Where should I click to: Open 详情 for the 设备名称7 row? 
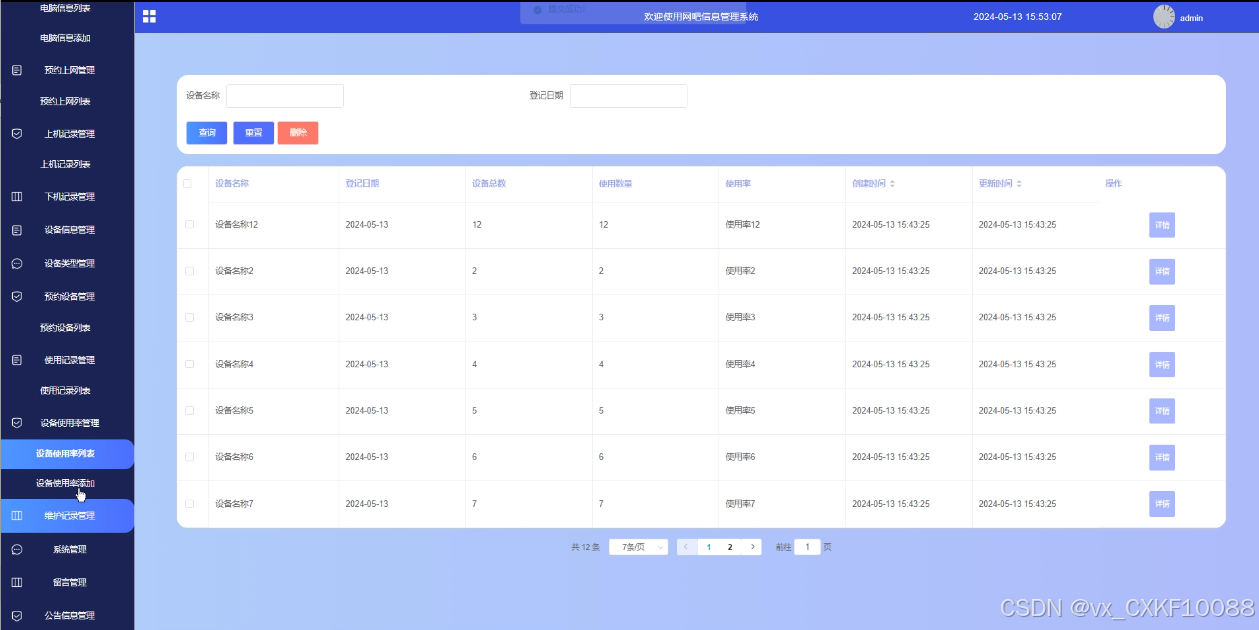(1162, 504)
